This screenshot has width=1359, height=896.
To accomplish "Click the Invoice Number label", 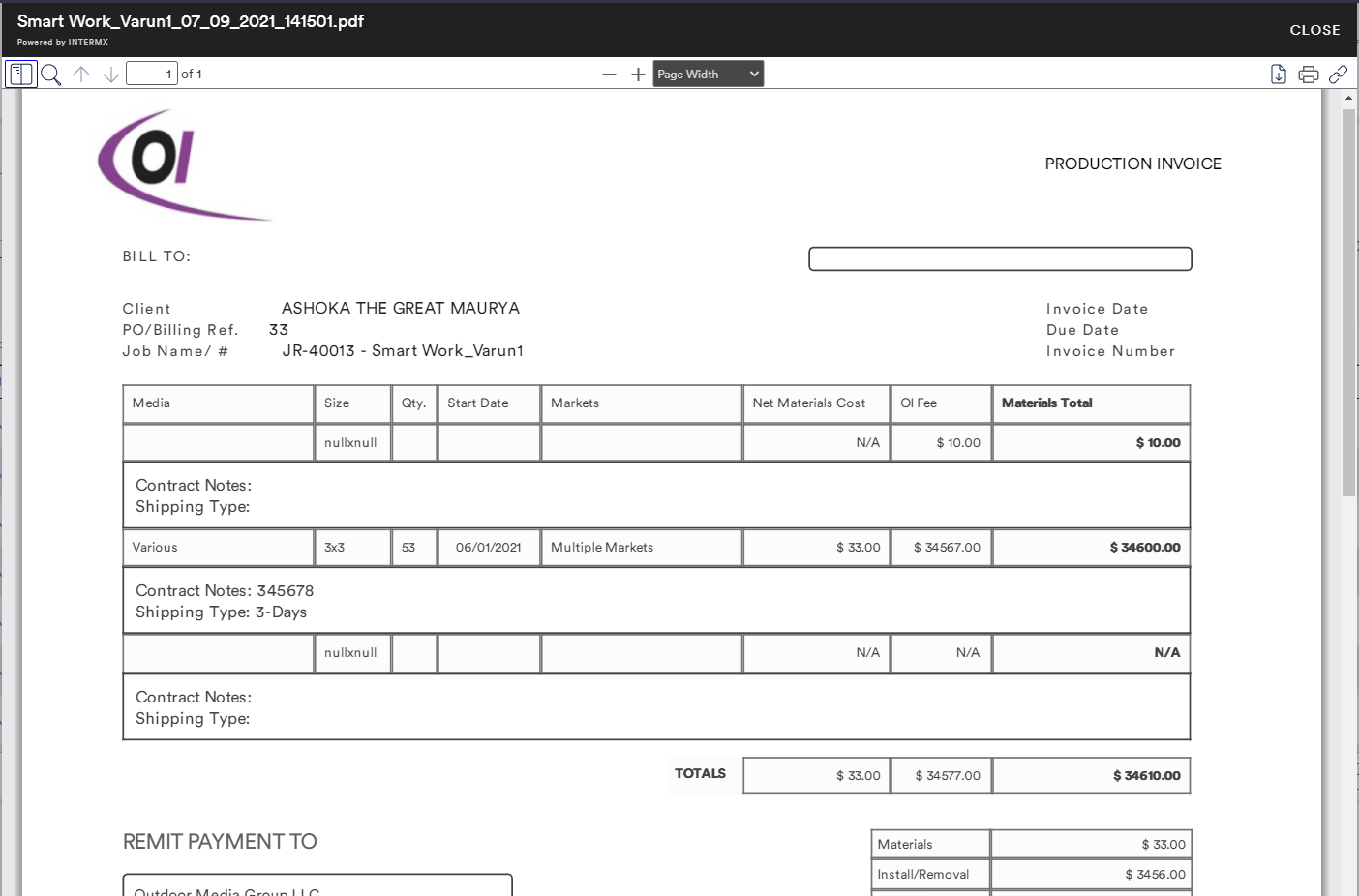I will pos(1110,351).
